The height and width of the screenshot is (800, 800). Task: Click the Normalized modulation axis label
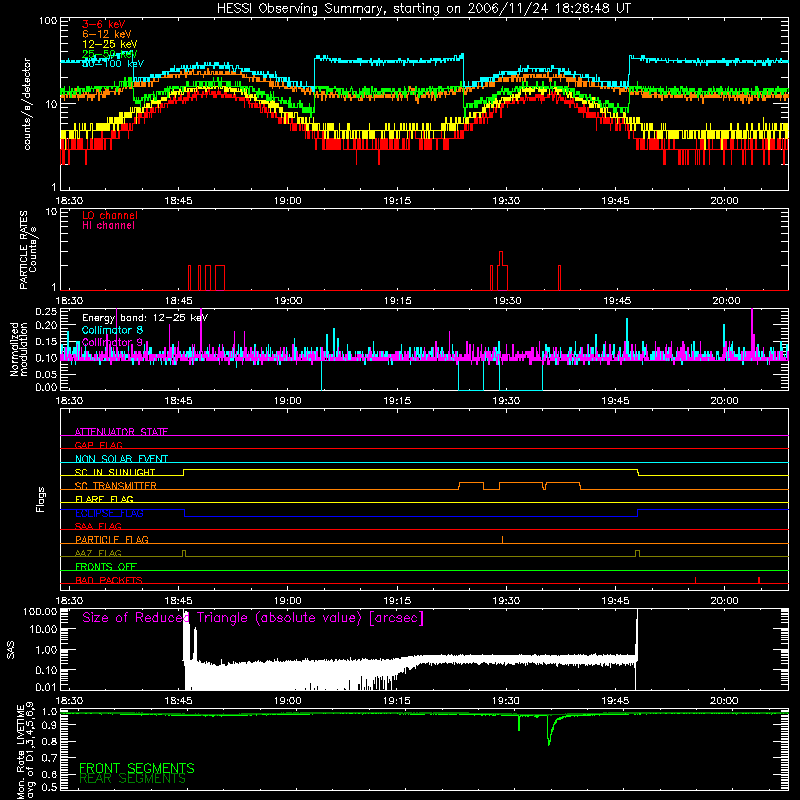[x=19, y=349]
